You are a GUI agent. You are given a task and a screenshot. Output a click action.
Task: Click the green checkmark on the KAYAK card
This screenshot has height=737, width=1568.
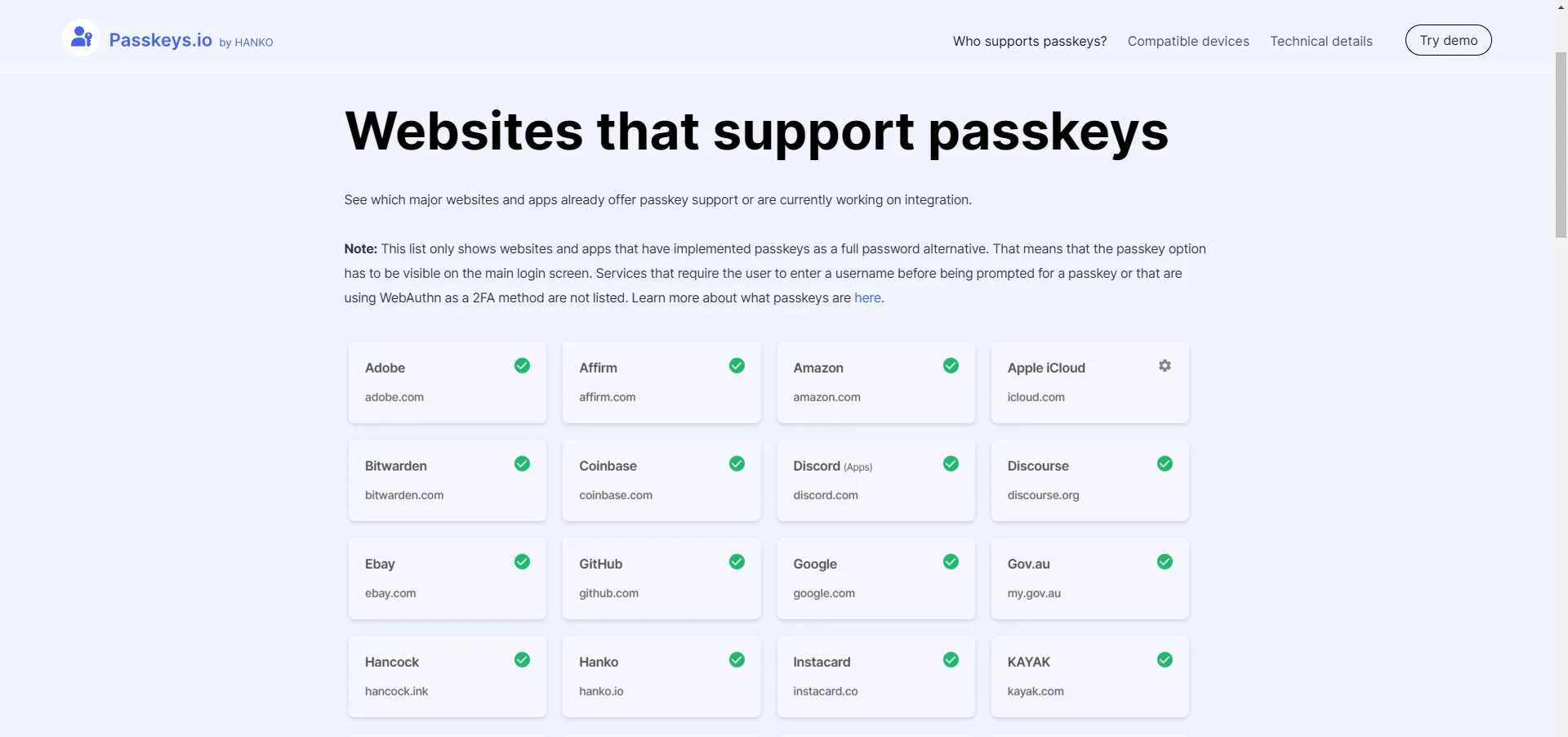tap(1165, 659)
